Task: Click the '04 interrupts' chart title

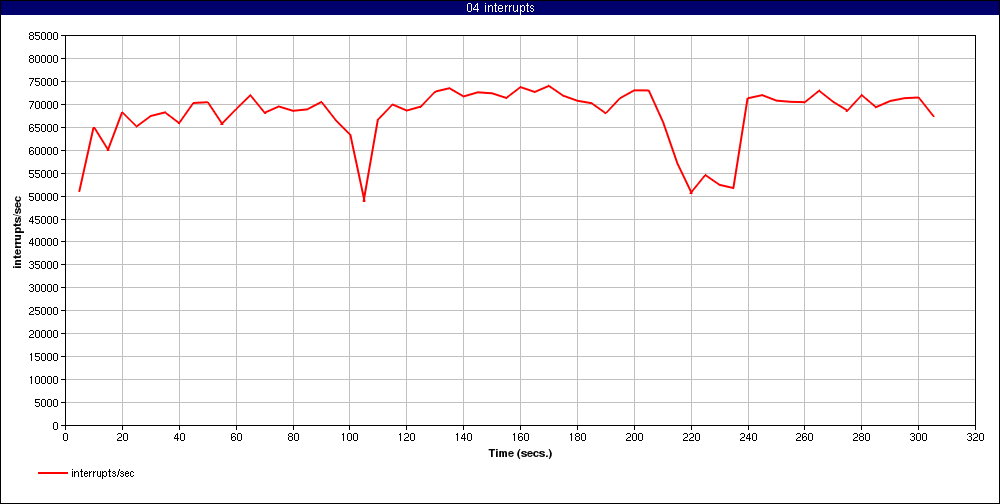Action: tap(500, 8)
